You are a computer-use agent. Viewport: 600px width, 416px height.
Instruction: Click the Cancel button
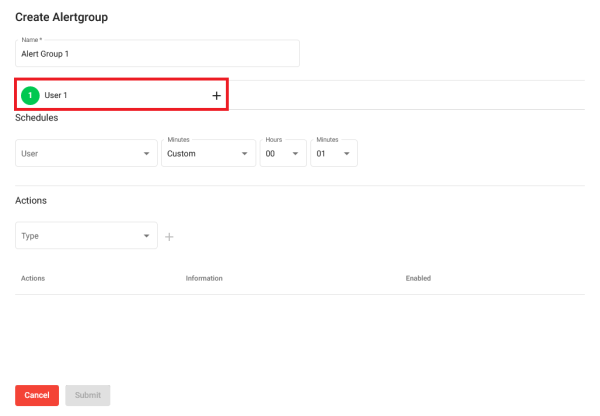(37, 395)
